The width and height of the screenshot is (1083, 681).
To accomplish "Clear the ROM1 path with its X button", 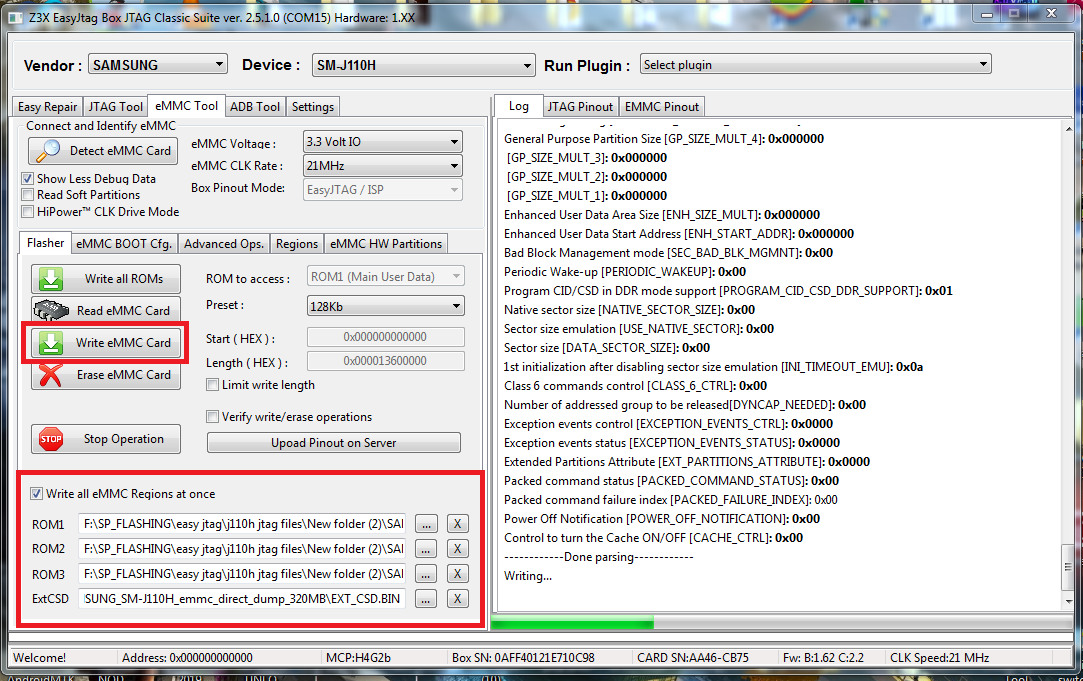I will point(457,524).
